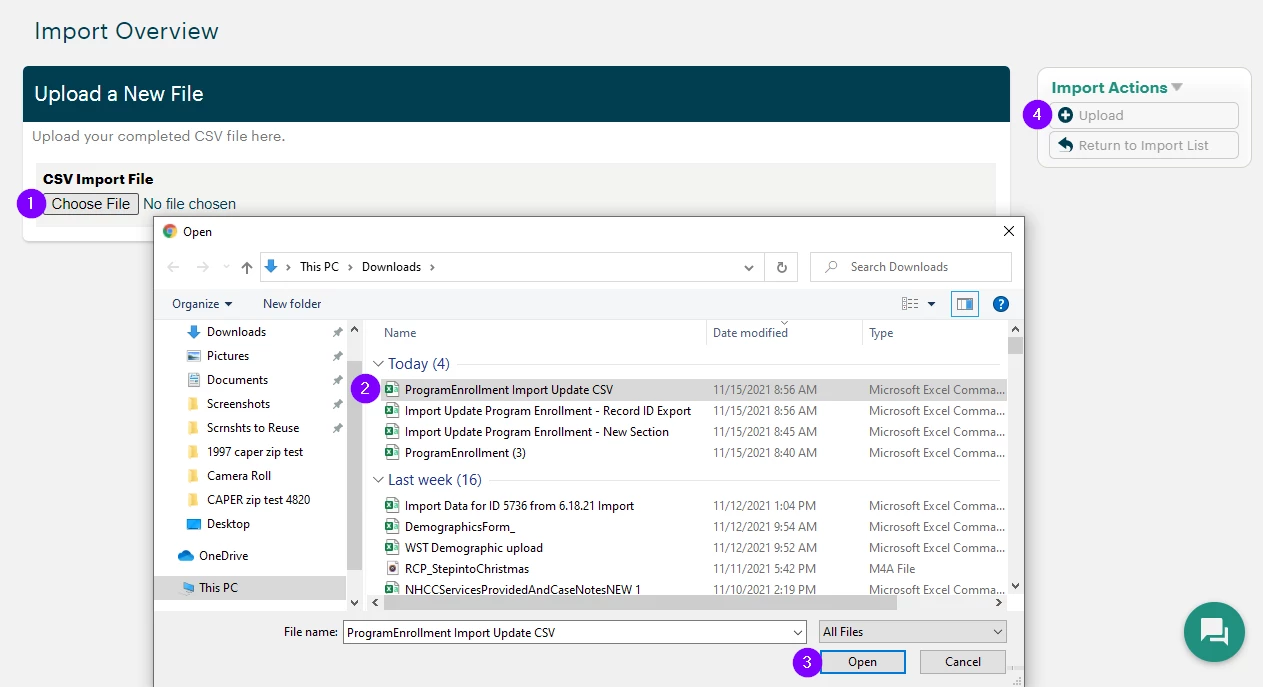Open view options dropdown arrow
The height and width of the screenshot is (687, 1263).
932,304
